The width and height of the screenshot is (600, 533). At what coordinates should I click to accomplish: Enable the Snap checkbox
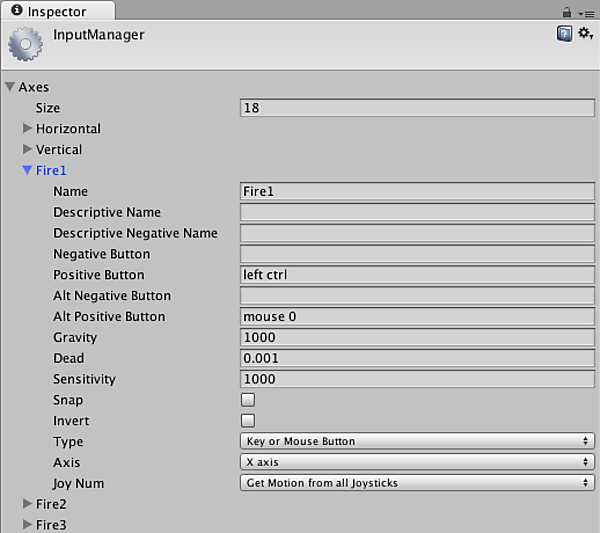[248, 400]
